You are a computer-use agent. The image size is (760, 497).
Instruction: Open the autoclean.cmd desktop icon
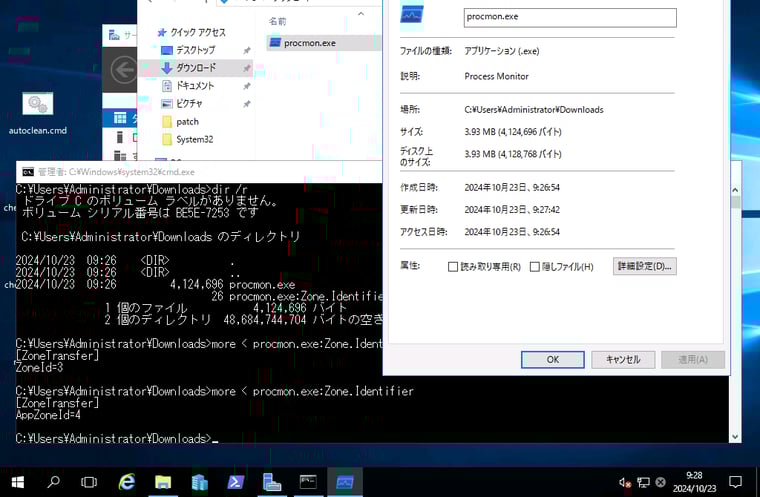pos(38,113)
